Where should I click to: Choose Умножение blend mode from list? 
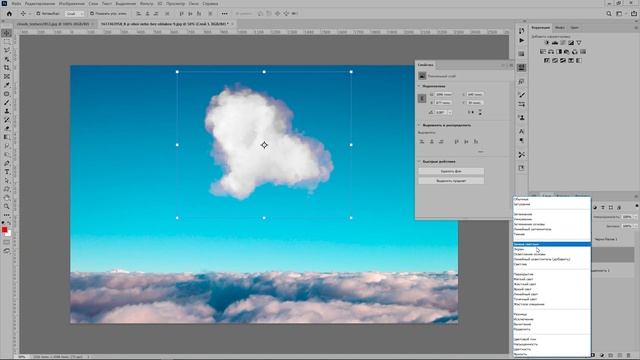point(552,219)
